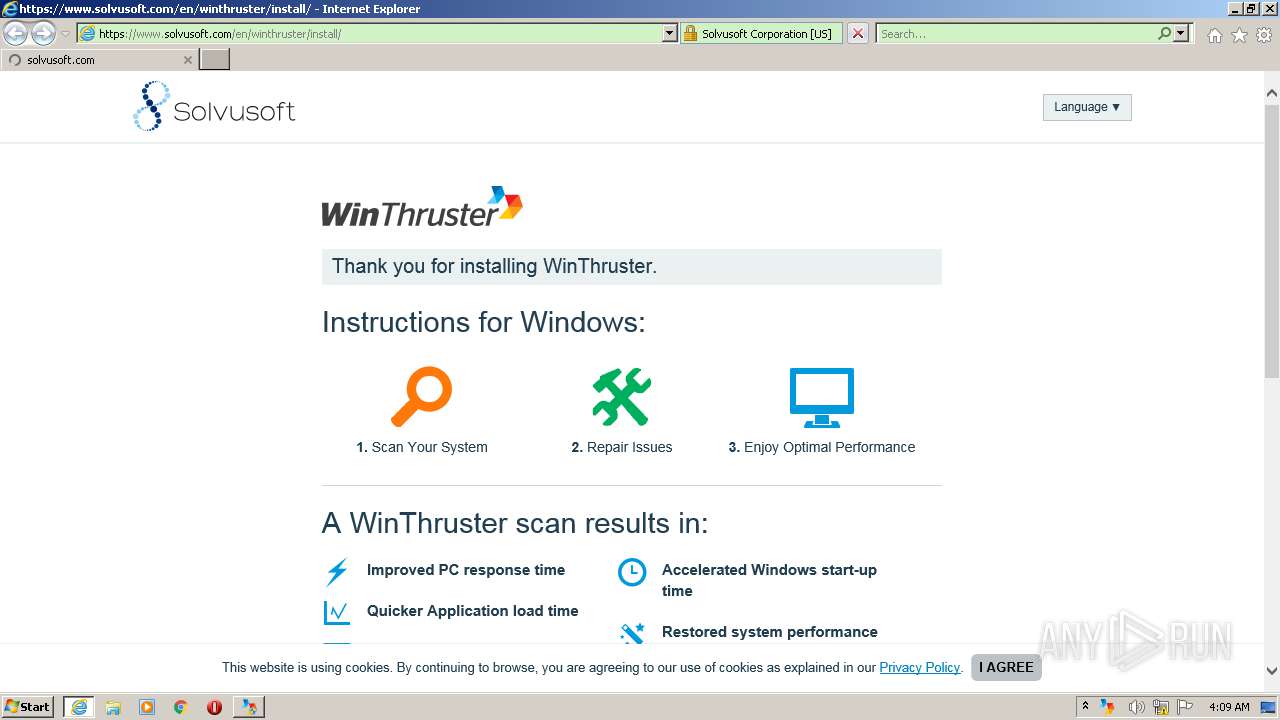Select the solvusoft.com tab

98,59
